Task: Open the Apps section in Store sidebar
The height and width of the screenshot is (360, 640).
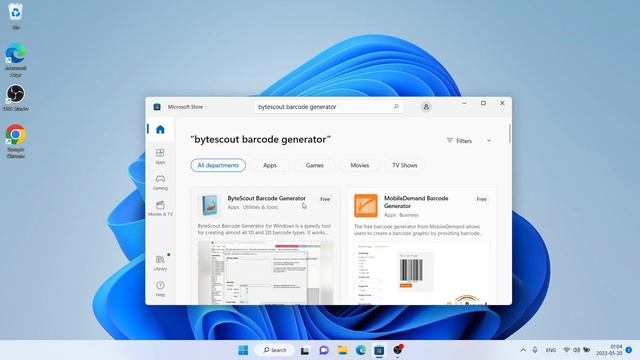Action: pyautogui.click(x=160, y=156)
